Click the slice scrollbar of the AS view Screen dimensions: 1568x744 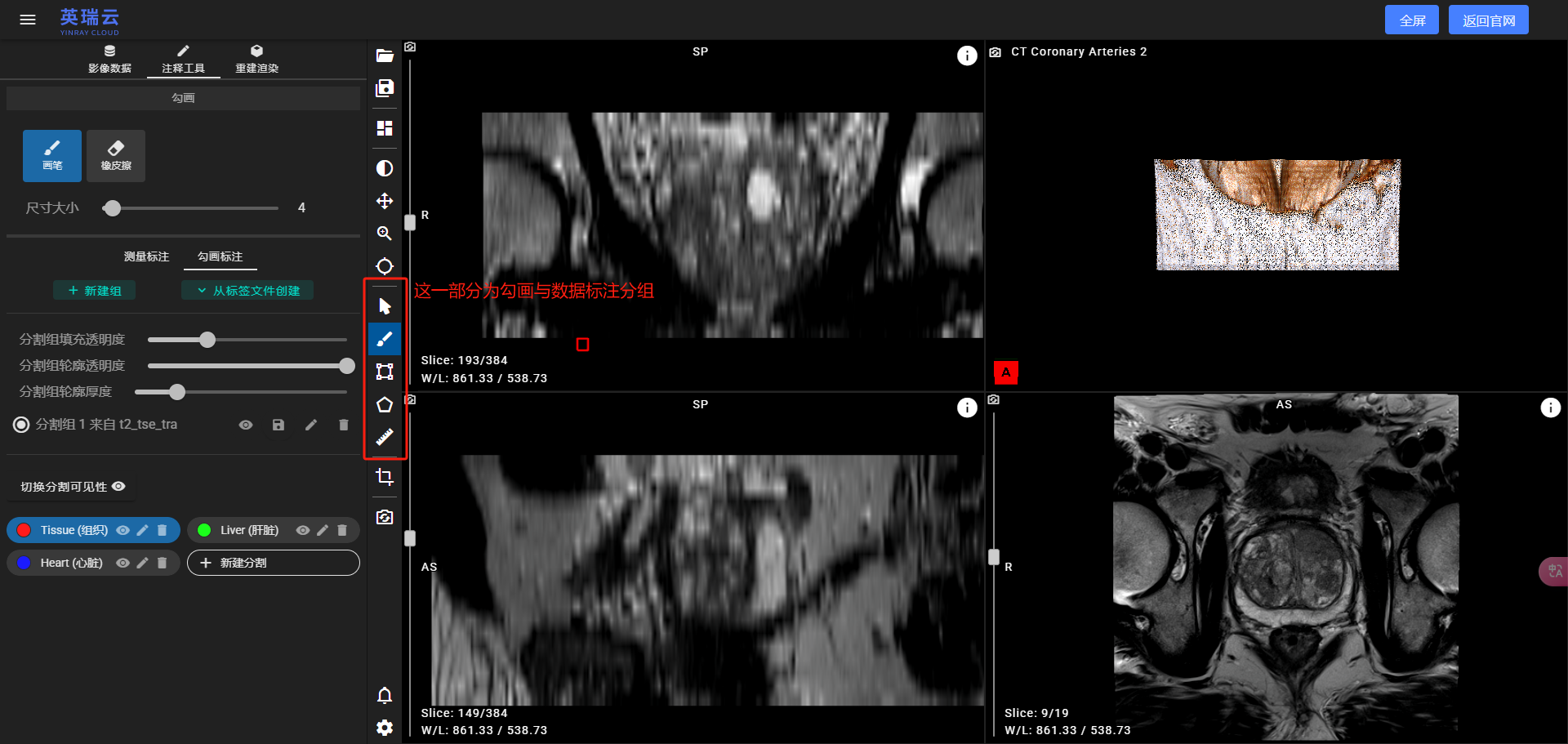coord(994,557)
